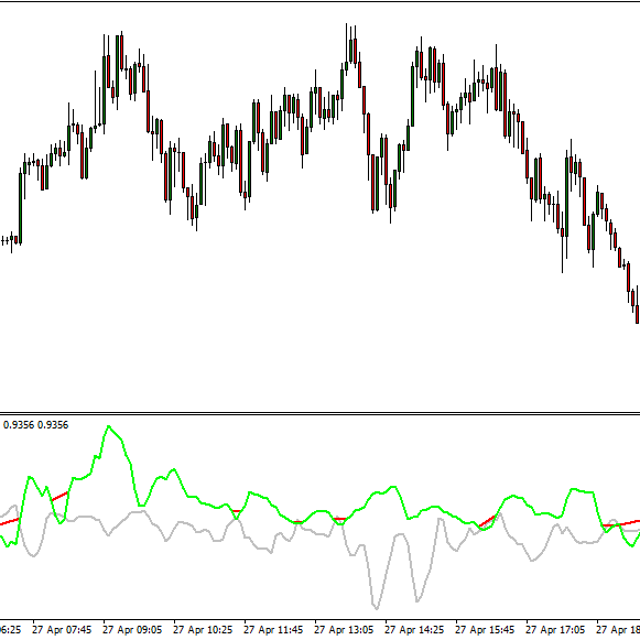Image resolution: width=640 pixels, height=640 pixels.
Task: Click the separator between chart and indicator window
Action: (x=320, y=411)
